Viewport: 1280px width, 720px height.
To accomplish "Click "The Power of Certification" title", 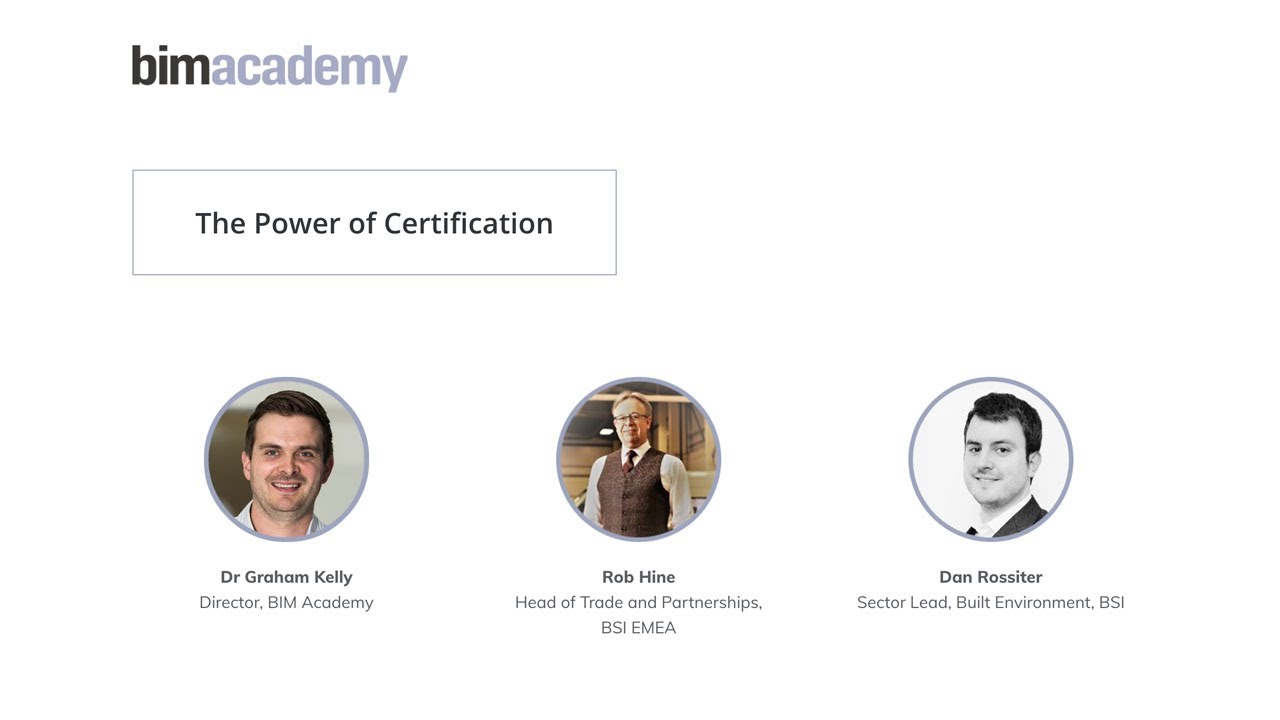I will pos(374,223).
